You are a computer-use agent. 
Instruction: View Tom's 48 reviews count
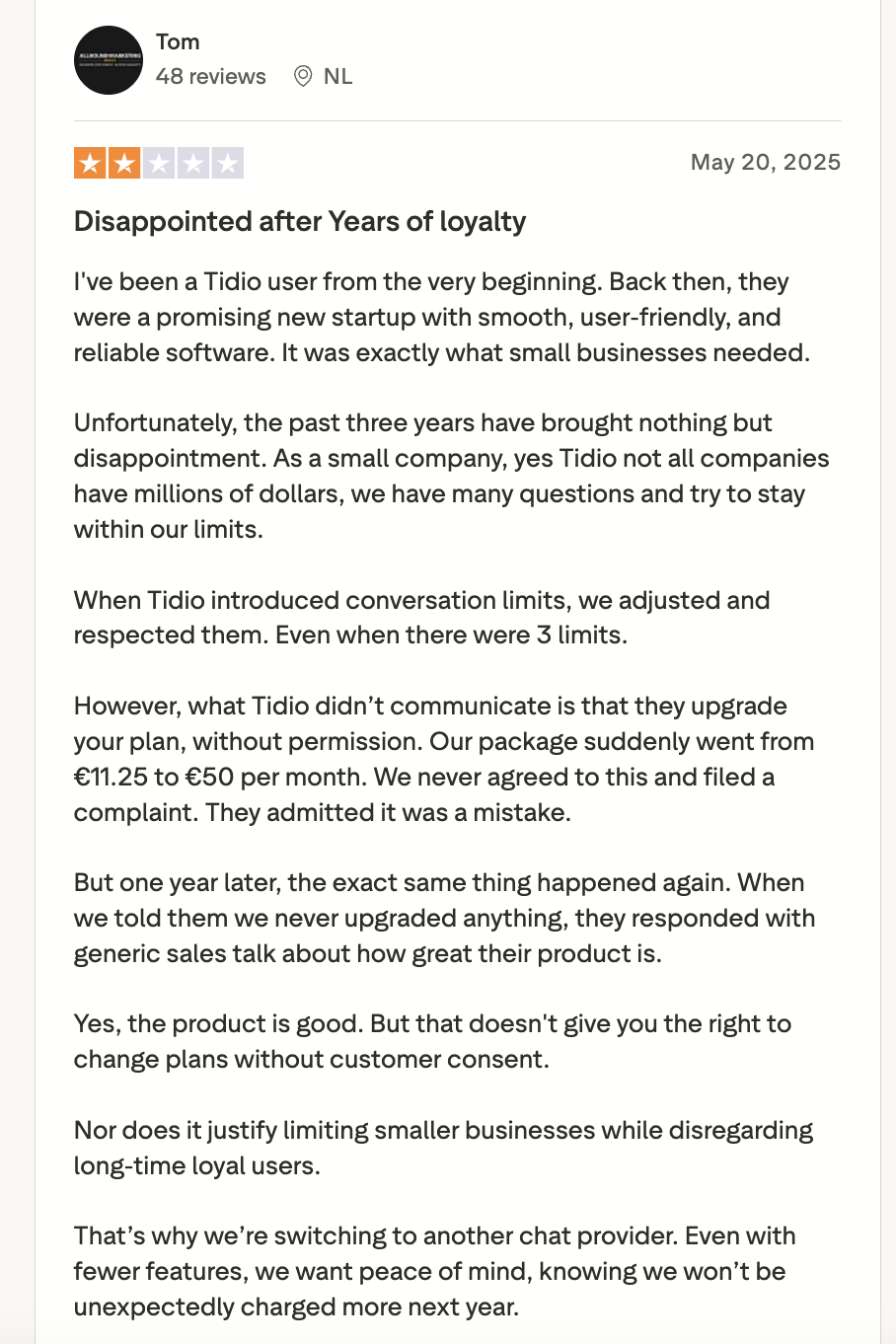click(x=211, y=76)
